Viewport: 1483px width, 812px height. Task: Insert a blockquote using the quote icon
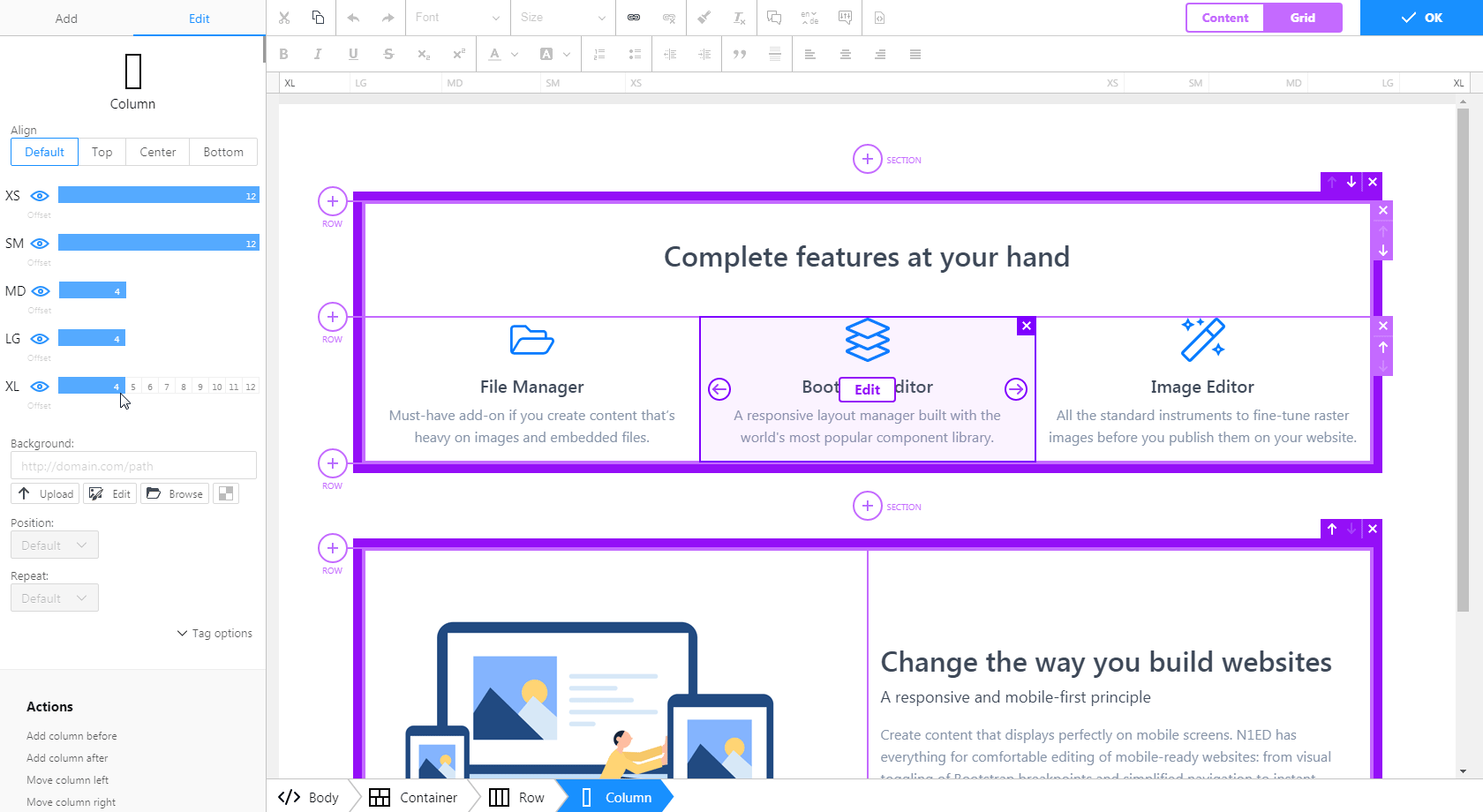coord(740,54)
